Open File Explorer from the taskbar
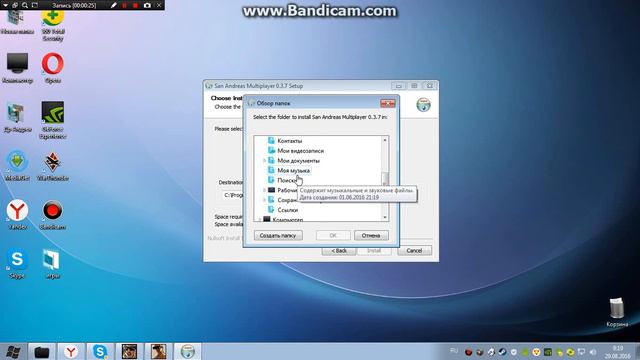 point(42,352)
